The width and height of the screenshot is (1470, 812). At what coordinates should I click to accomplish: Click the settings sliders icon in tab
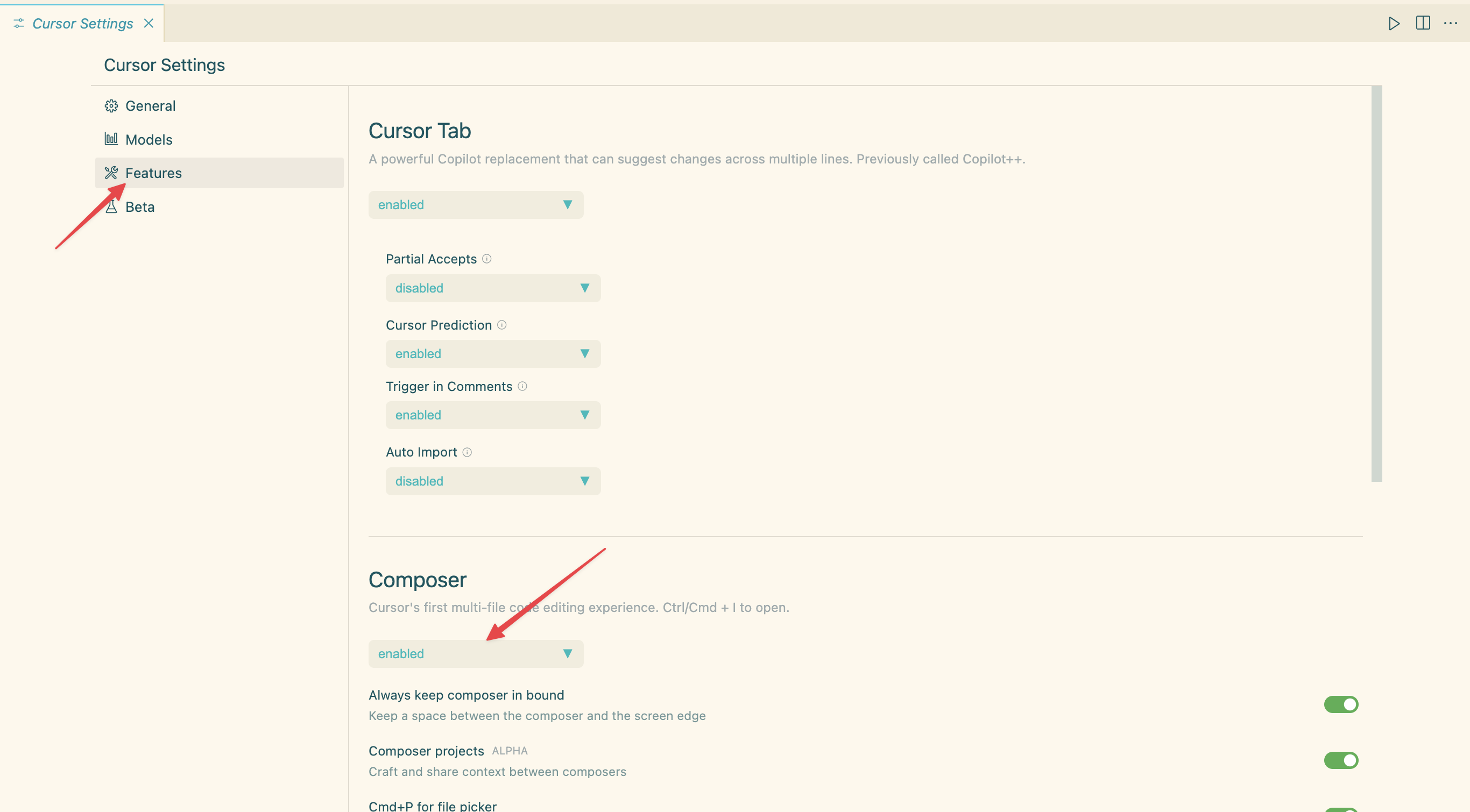[x=19, y=23]
